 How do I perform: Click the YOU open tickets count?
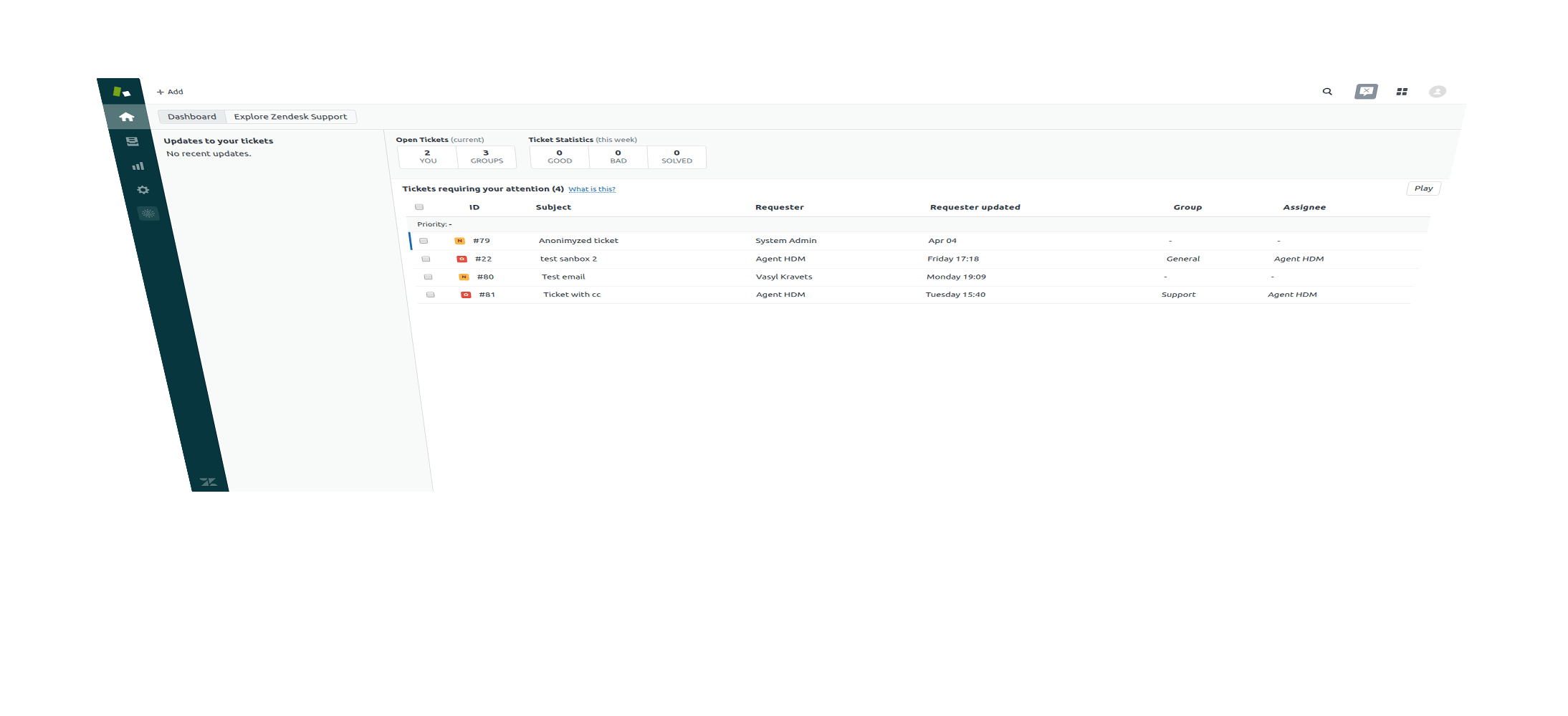point(428,157)
